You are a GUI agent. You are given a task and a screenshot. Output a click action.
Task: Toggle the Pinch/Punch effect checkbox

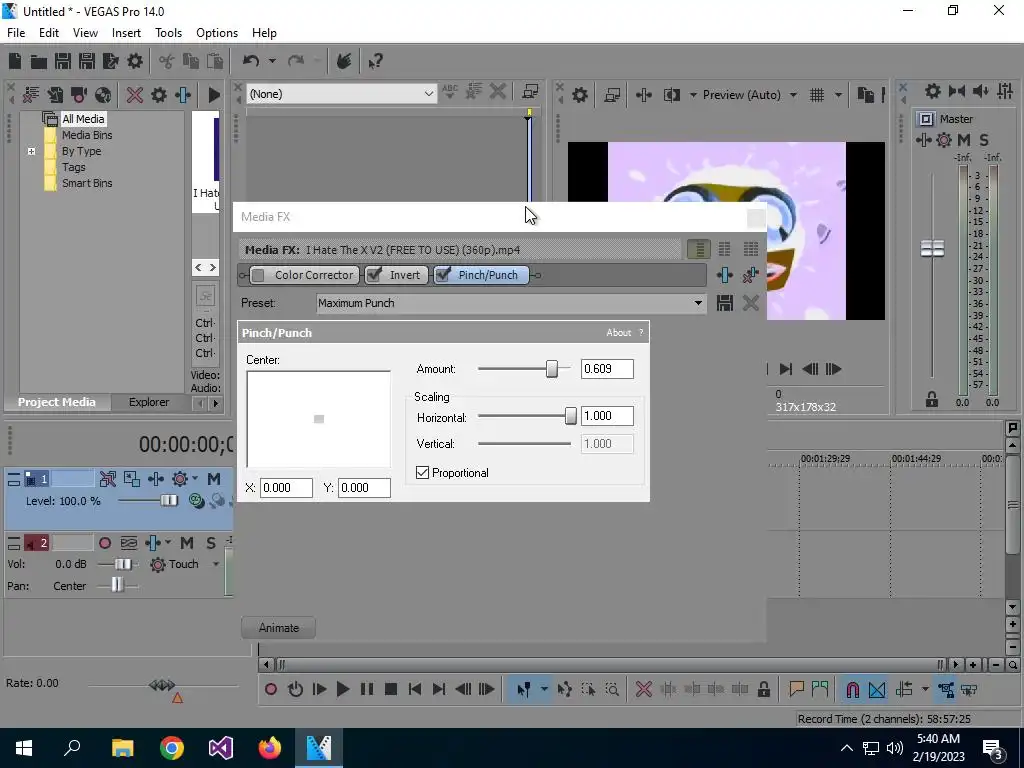tap(443, 275)
